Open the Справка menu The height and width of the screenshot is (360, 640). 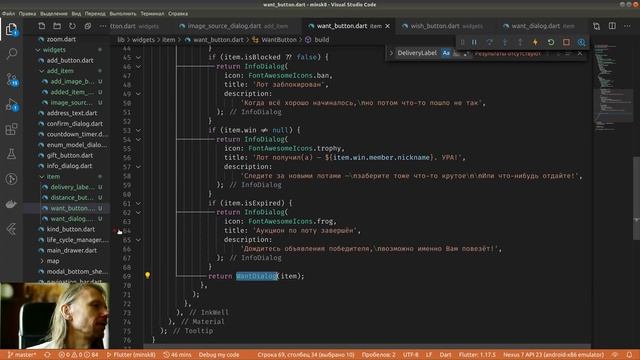(x=178, y=13)
